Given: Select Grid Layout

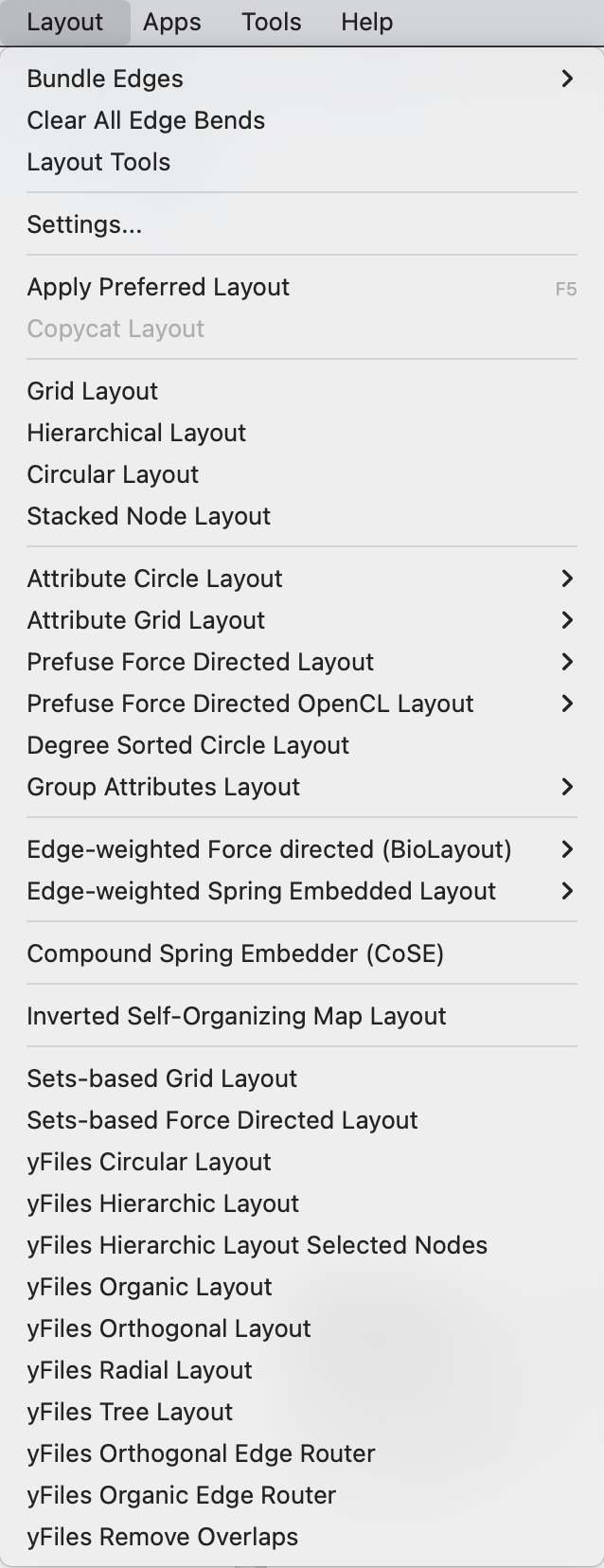Looking at the screenshot, I should click(x=93, y=391).
